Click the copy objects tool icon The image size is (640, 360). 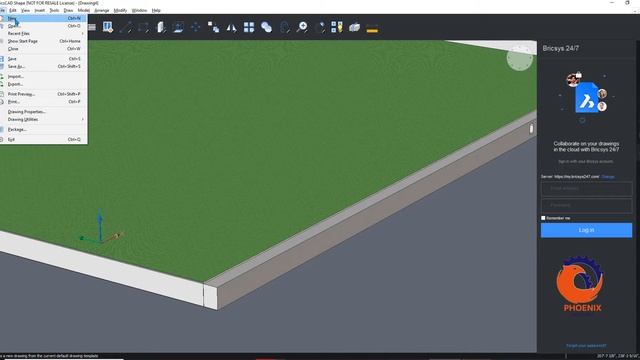click(x=213, y=27)
